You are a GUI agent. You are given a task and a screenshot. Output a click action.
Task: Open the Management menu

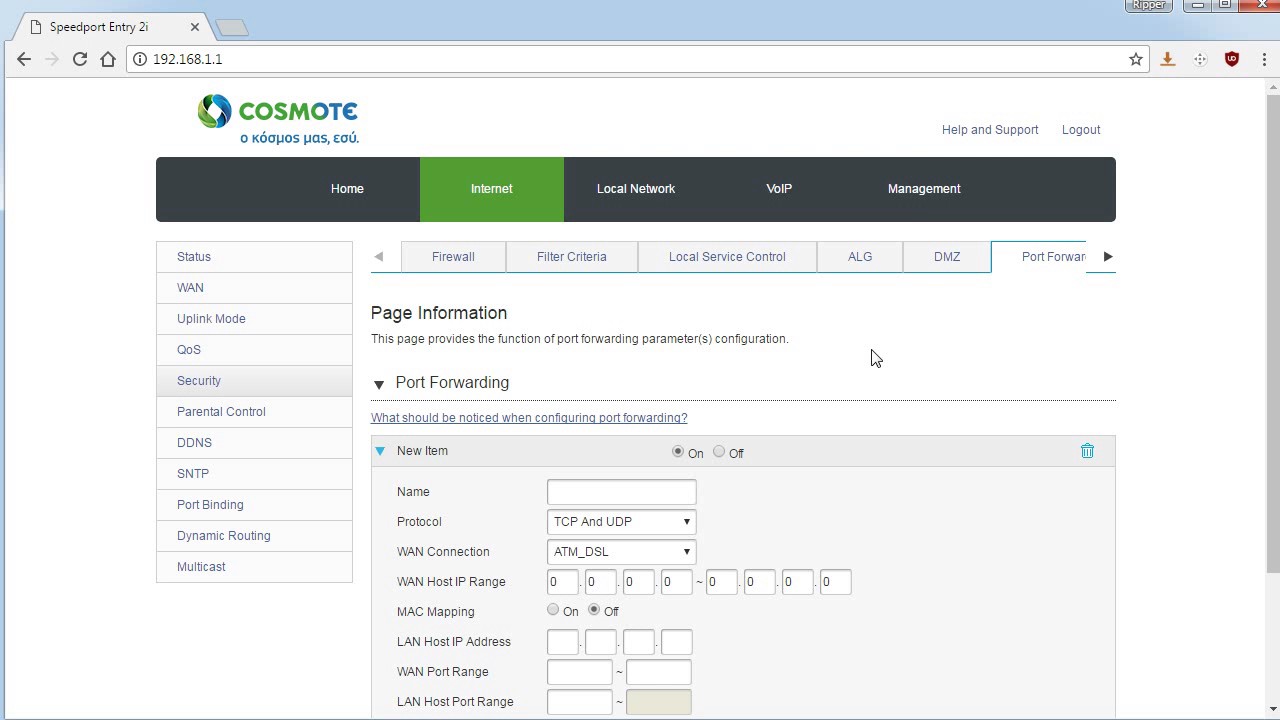tap(924, 189)
